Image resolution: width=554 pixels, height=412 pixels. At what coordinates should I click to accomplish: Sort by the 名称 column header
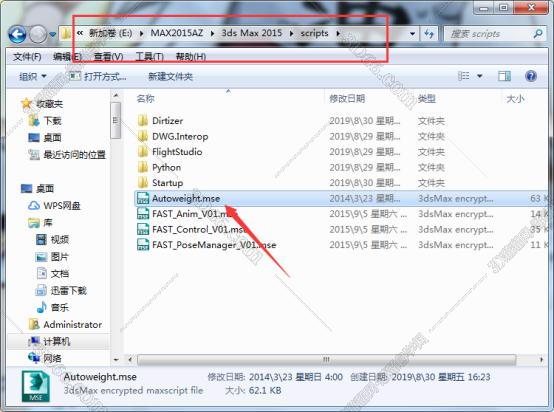(x=146, y=99)
